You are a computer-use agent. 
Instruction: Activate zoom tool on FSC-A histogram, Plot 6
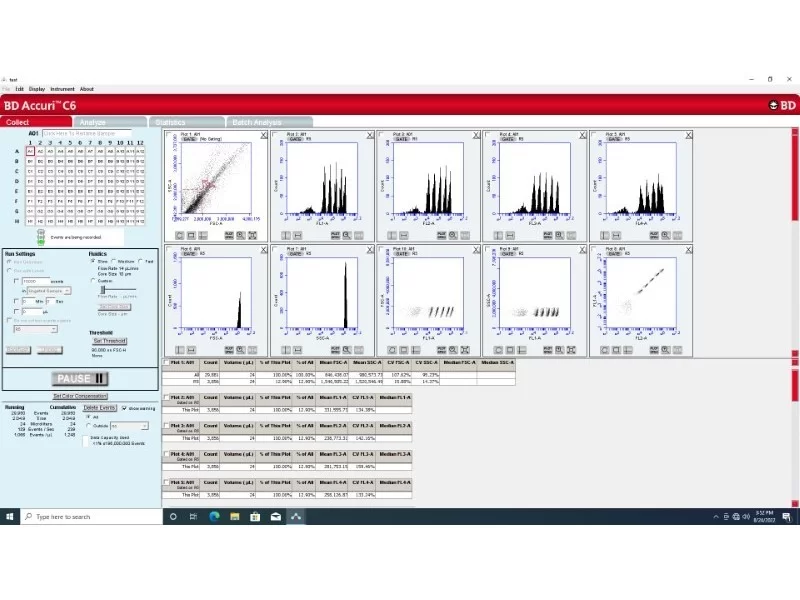241,350
